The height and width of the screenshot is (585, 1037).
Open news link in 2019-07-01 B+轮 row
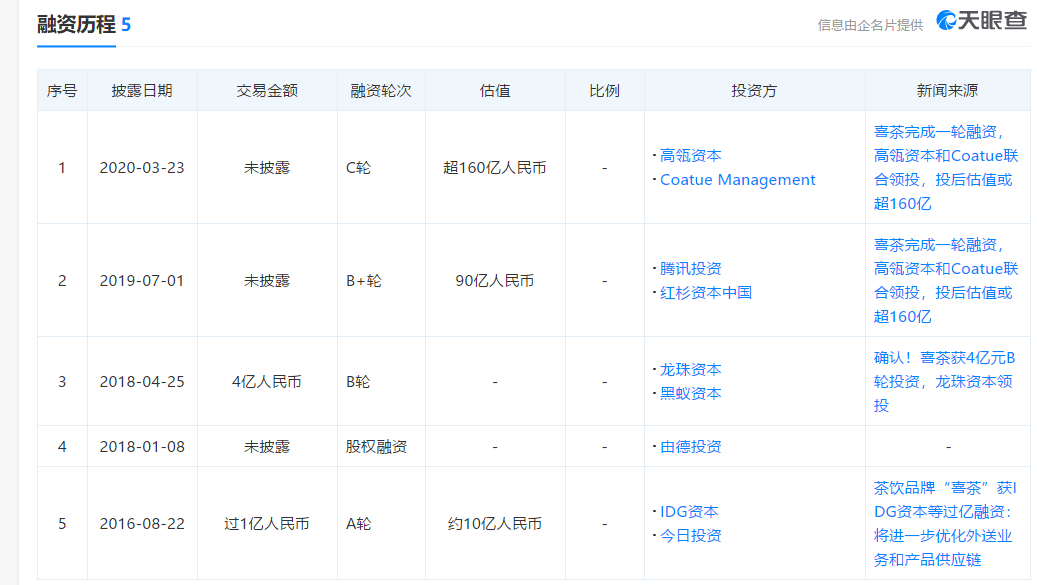pyautogui.click(x=946, y=281)
